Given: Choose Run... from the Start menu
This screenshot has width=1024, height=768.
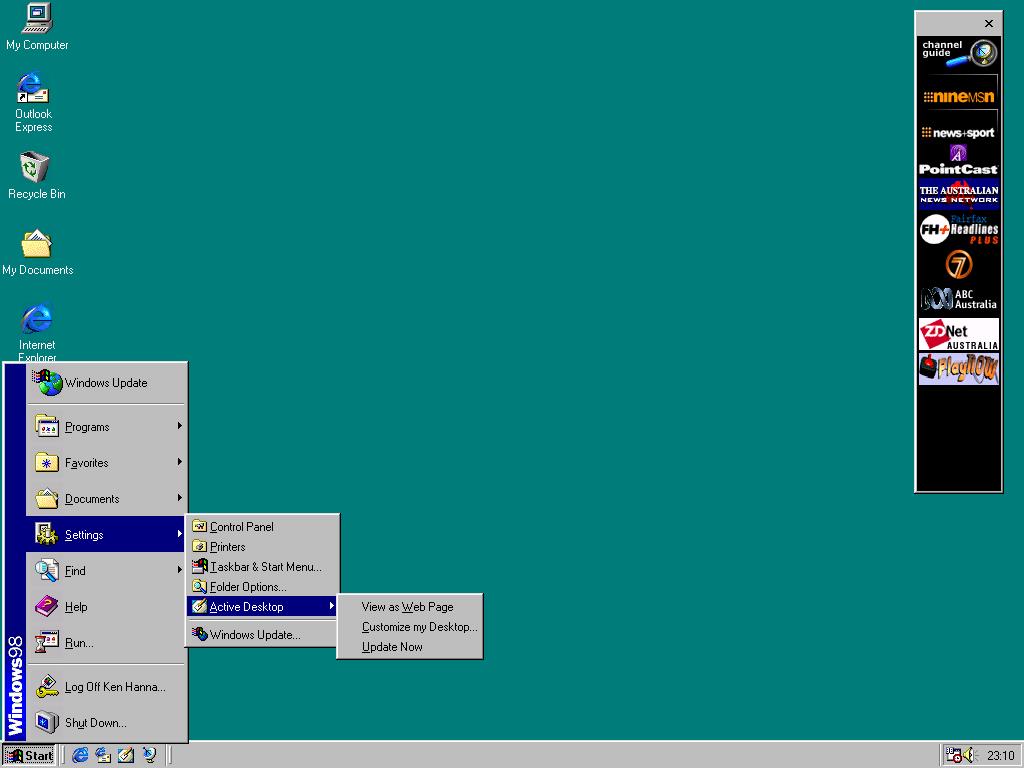Looking at the screenshot, I should tap(106, 643).
